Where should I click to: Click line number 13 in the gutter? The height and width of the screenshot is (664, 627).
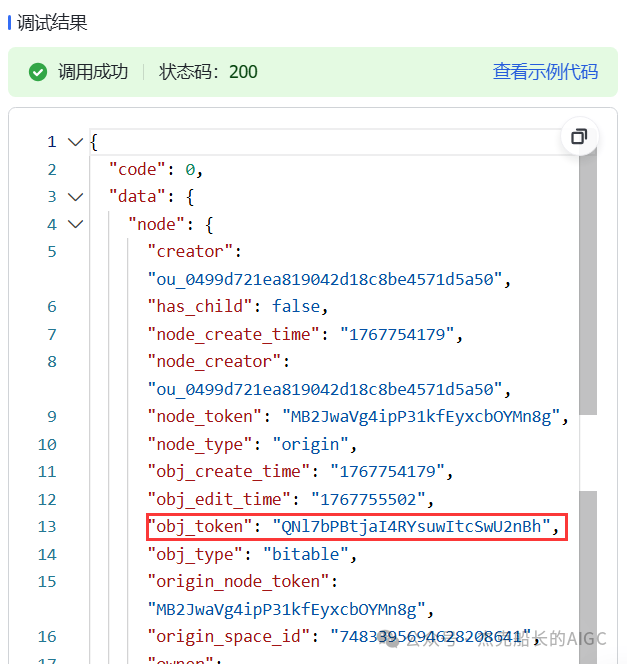click(x=47, y=526)
